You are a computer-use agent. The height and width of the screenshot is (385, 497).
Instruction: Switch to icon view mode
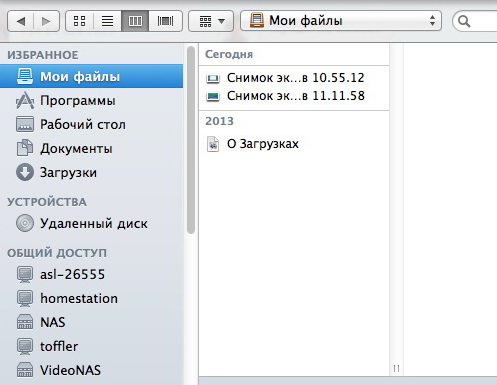click(x=80, y=21)
